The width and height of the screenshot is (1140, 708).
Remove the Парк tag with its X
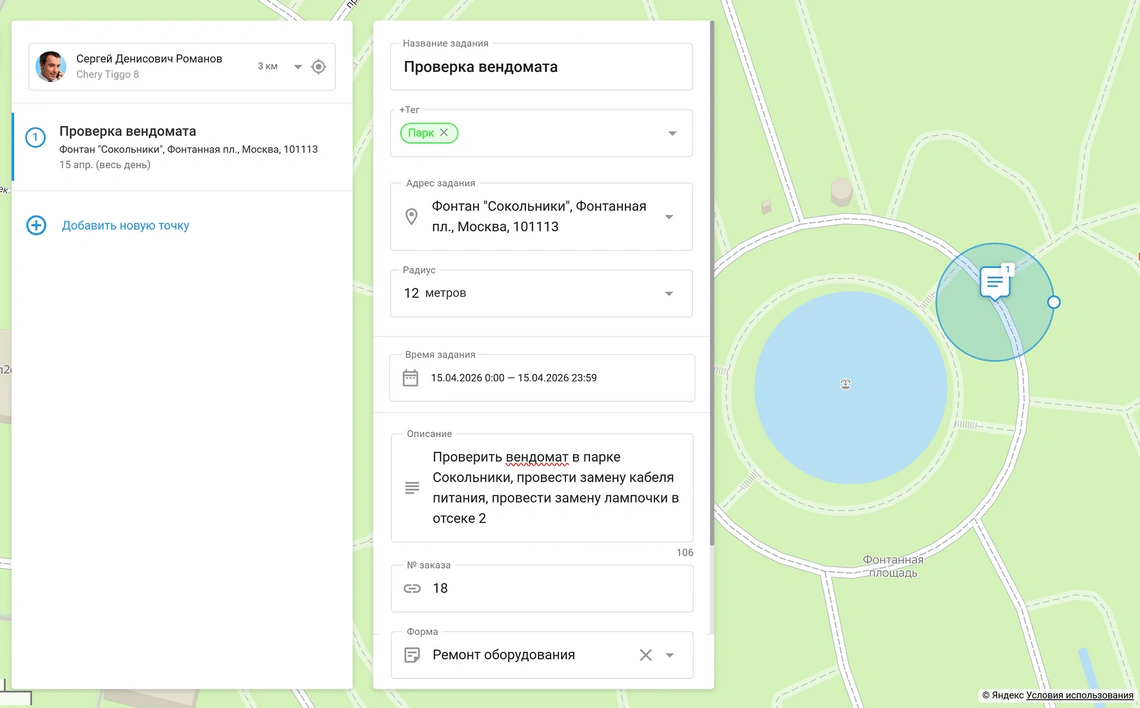[x=445, y=132]
